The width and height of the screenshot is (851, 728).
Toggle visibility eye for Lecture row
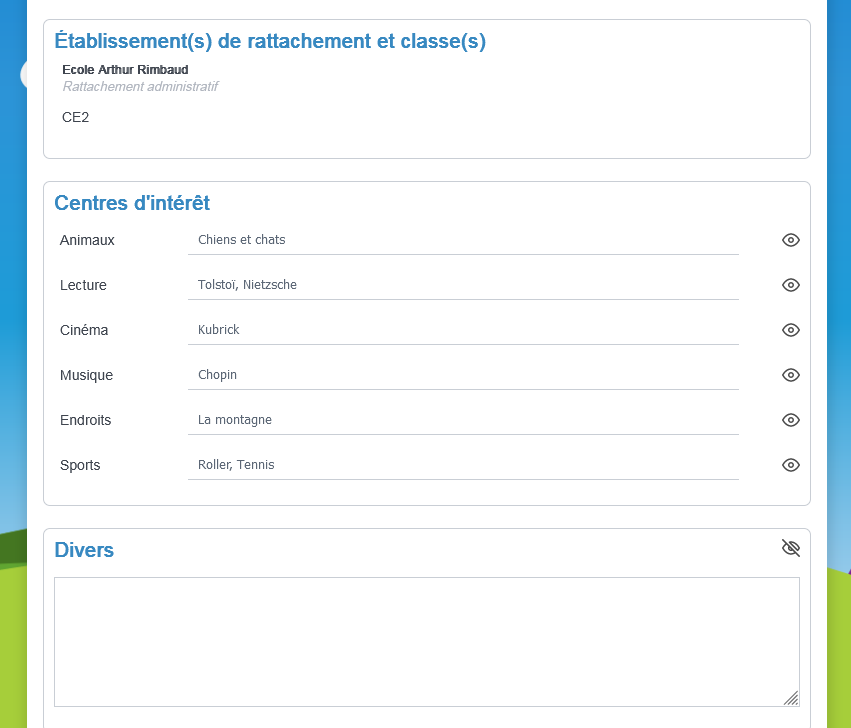[791, 285]
